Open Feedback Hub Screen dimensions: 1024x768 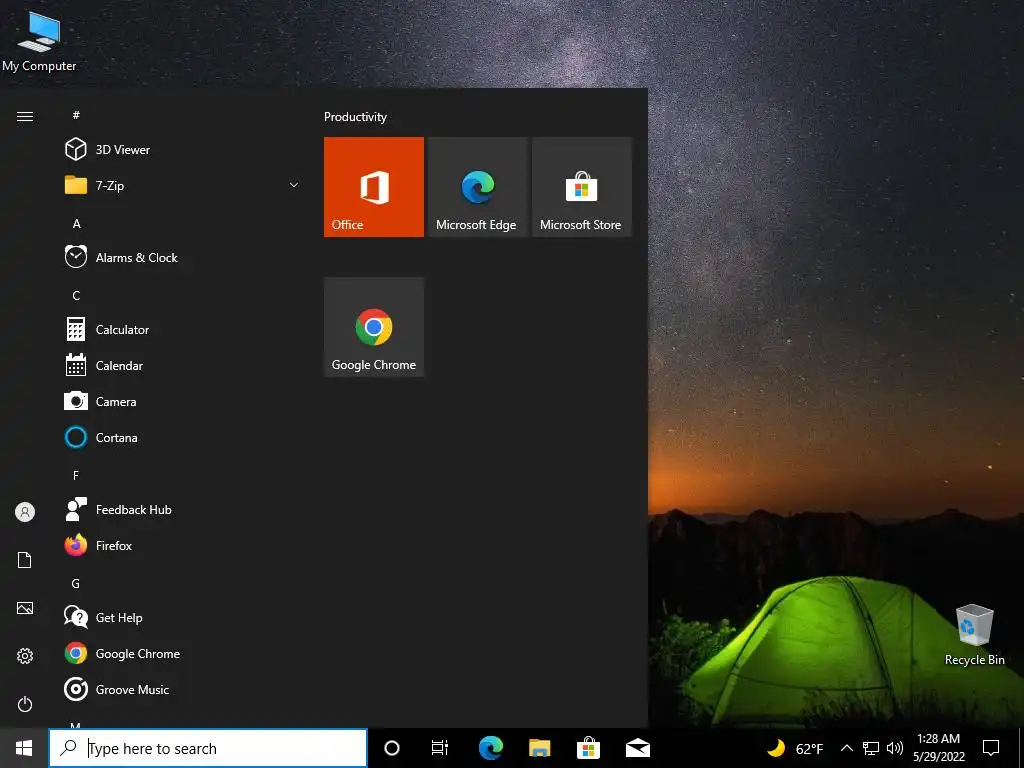tap(183, 509)
